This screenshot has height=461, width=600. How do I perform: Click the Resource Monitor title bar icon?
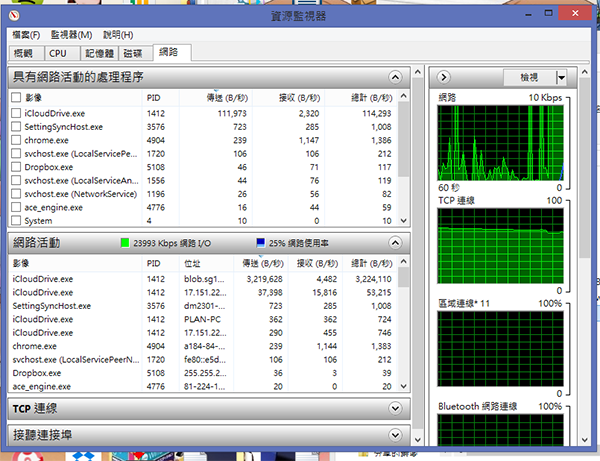[x=13, y=16]
